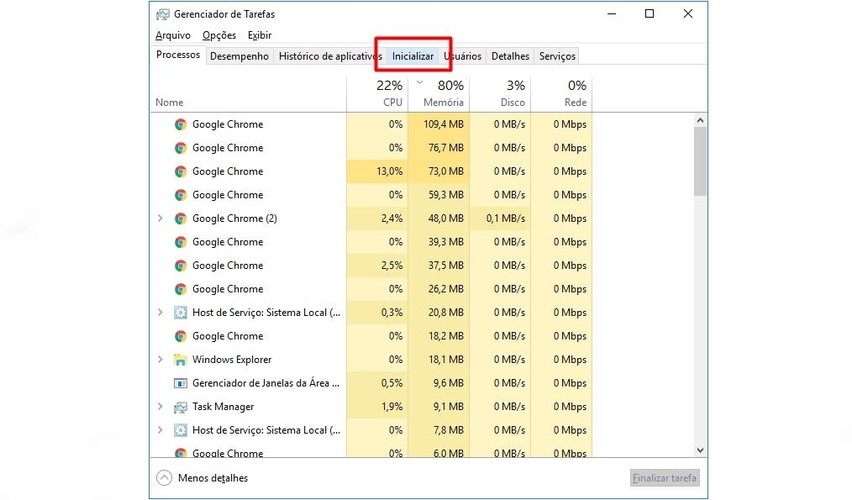This screenshot has width=852, height=500.
Task: Select the 2,5% CPU cell
Action: 377,265
